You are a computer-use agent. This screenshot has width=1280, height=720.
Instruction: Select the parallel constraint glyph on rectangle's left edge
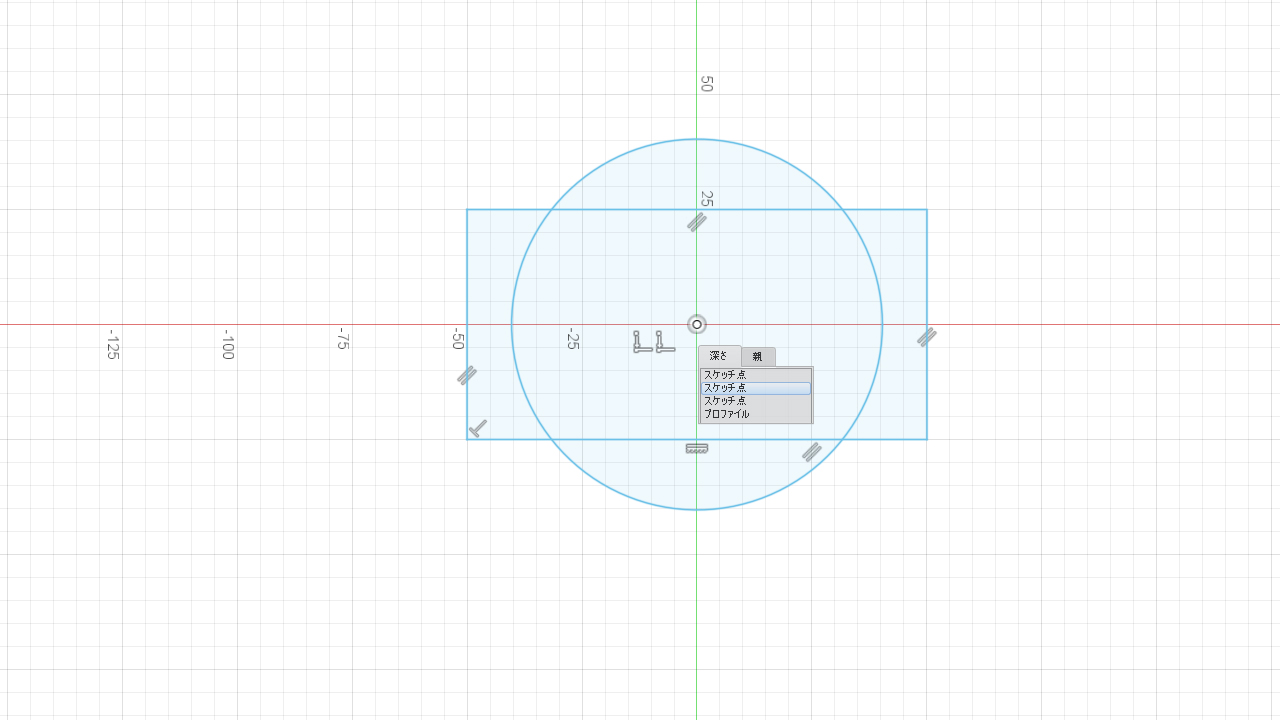[x=467, y=376]
